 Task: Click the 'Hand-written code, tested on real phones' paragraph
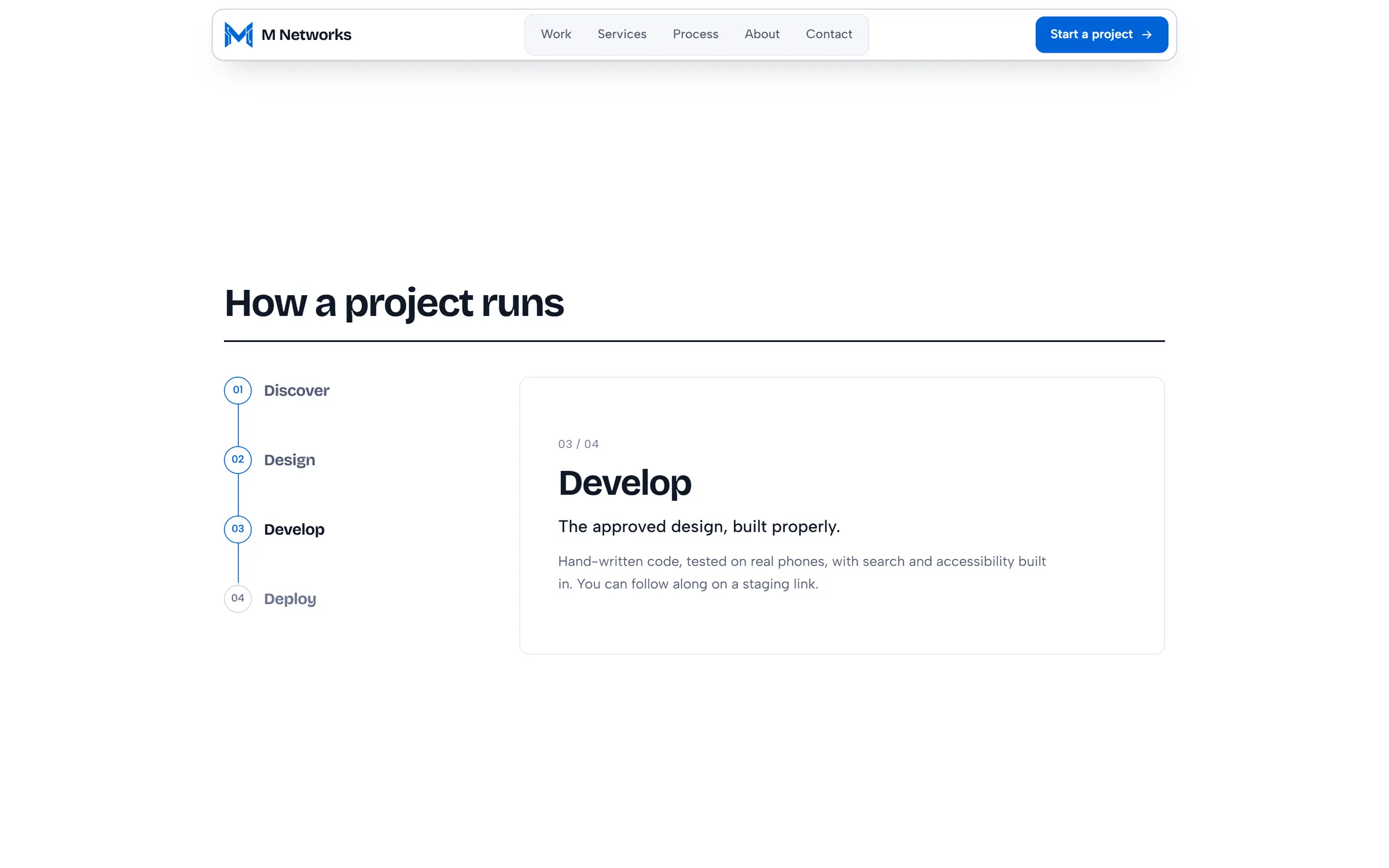pos(802,573)
